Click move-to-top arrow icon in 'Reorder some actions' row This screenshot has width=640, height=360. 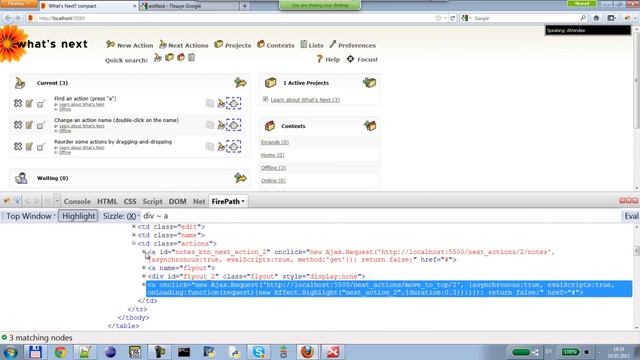(x=233, y=146)
